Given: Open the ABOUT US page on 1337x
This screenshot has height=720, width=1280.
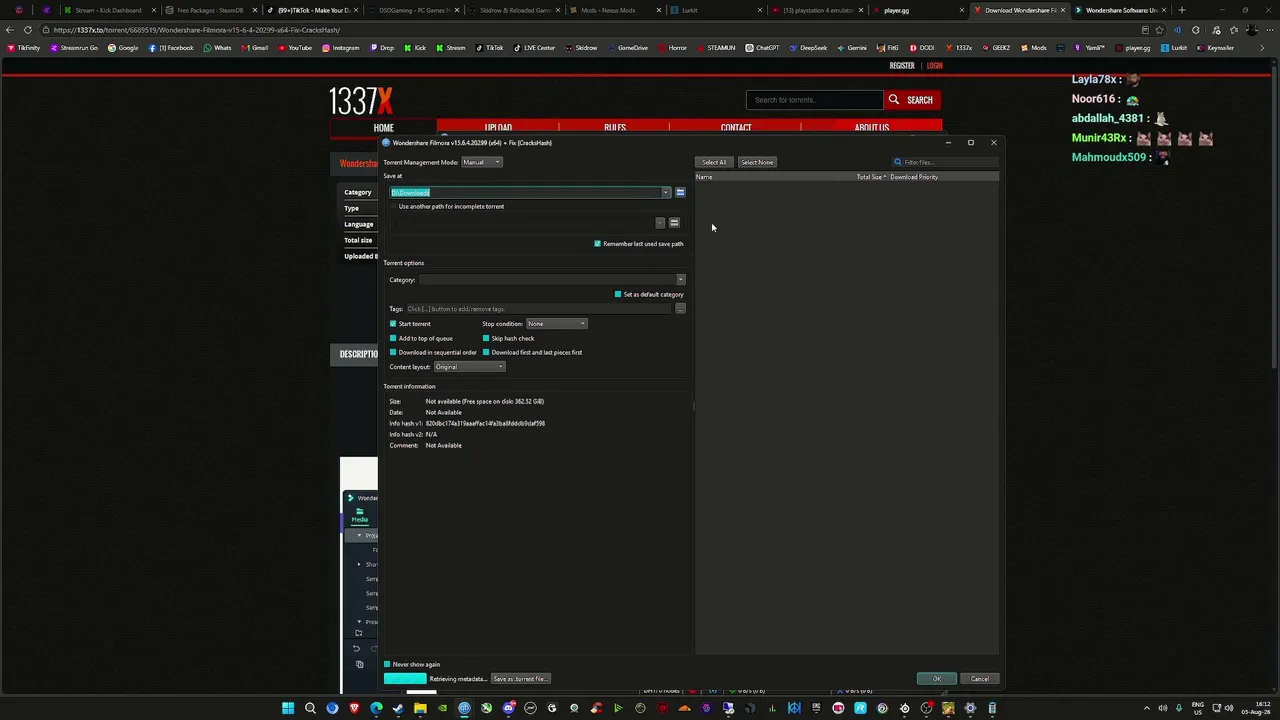Looking at the screenshot, I should 872,128.
